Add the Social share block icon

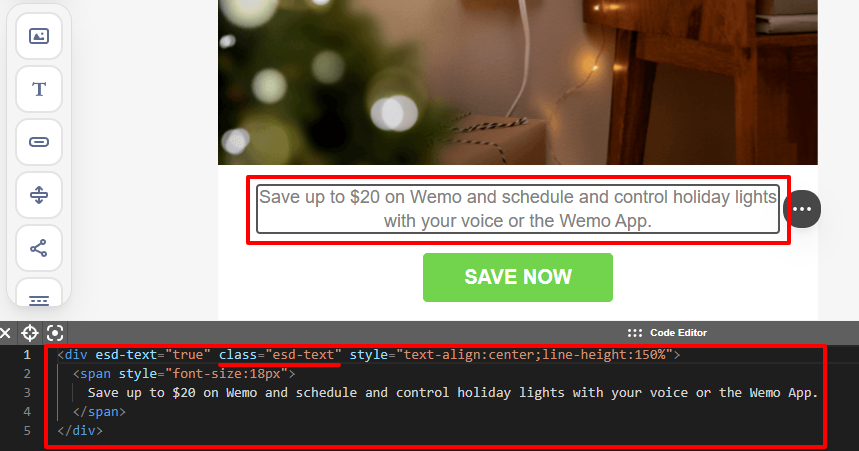point(39,248)
